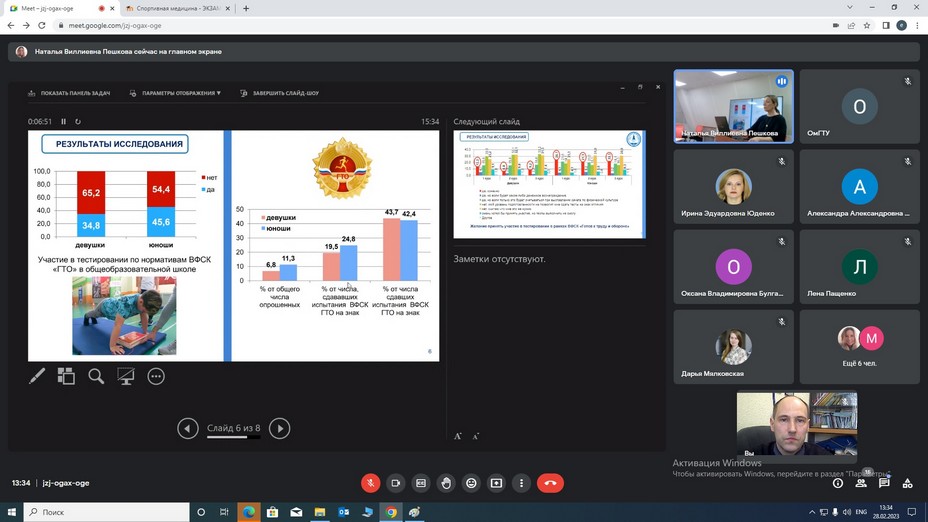Click ПОКАЗАТЬ ПАНЕЛЬ ЗАДАЧ
928x522 pixels.
(69, 93)
